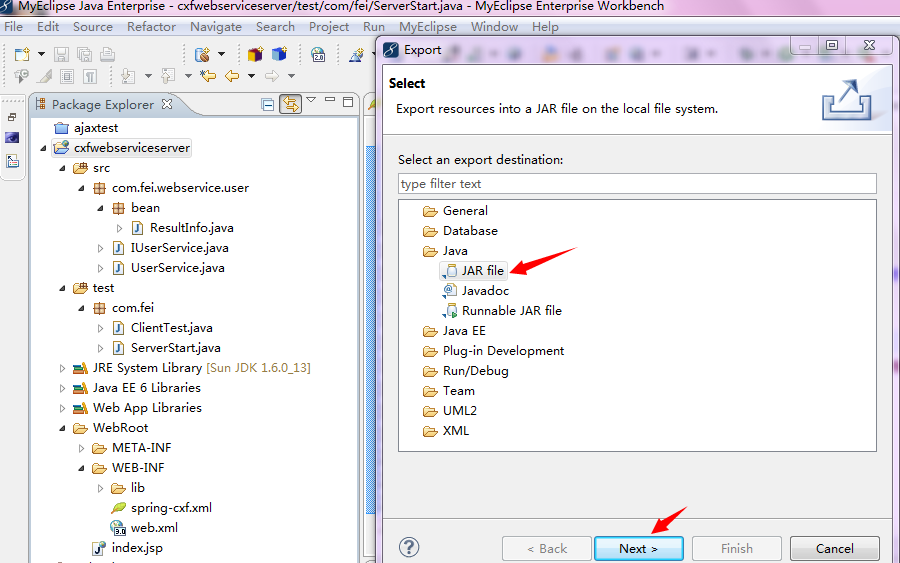Click the Save All toolbar icon
Image resolution: width=900 pixels, height=563 pixels.
(84, 55)
